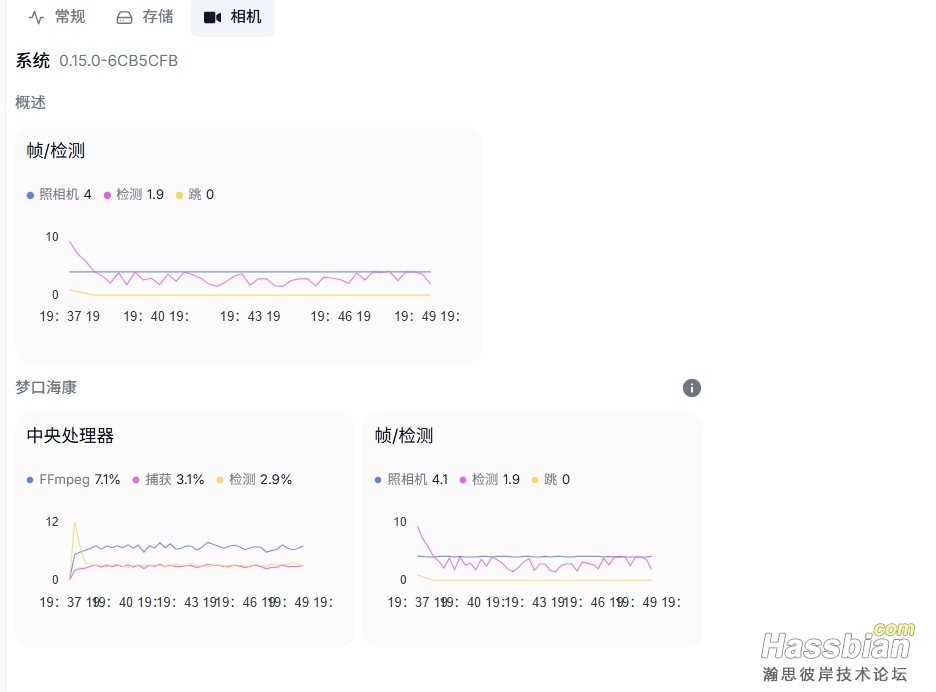This screenshot has width=936, height=692.
Task: Toggle FFmpeg 7.1% legend entry
Action: (73, 479)
